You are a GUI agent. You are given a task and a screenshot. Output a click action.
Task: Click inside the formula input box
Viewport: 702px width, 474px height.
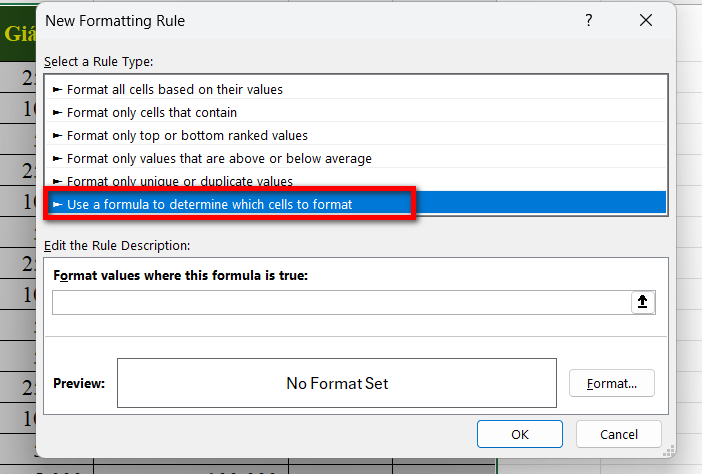[x=340, y=302]
